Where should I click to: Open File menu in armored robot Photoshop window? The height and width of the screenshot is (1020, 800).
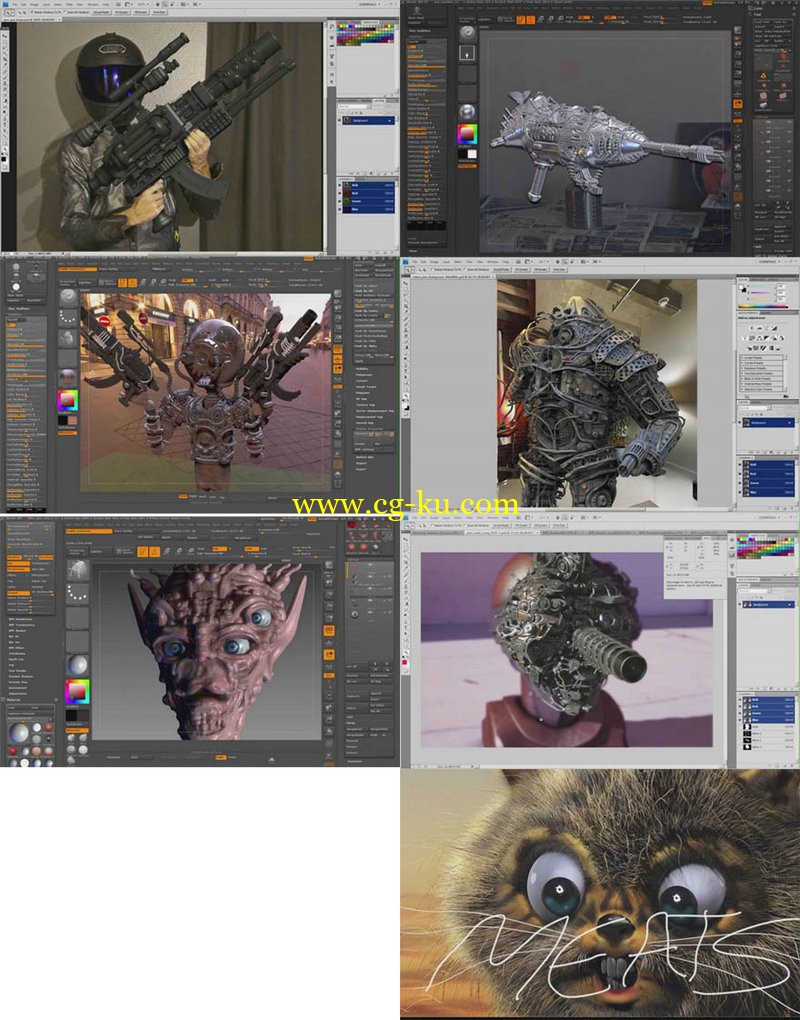click(x=414, y=262)
